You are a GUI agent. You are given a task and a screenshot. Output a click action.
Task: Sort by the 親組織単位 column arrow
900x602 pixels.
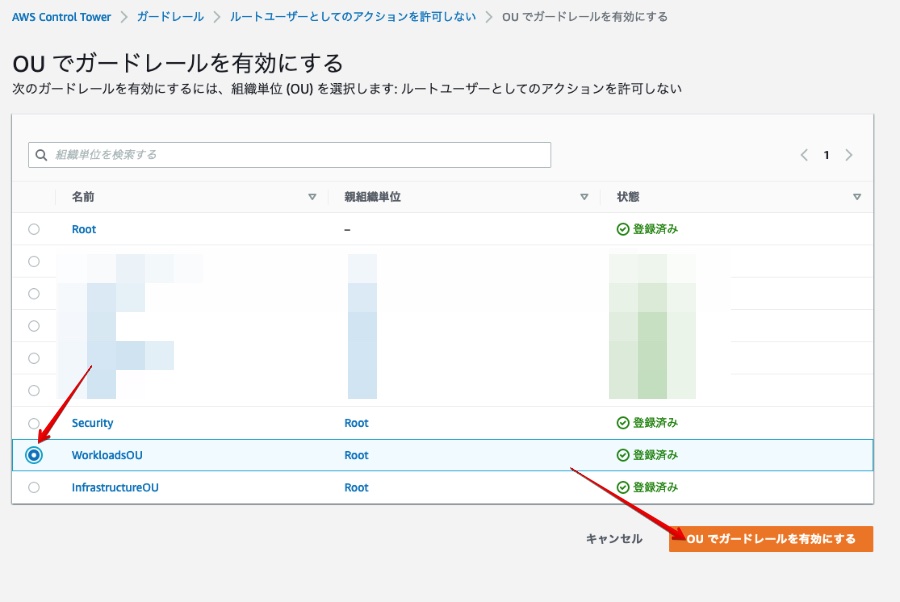coord(584,197)
